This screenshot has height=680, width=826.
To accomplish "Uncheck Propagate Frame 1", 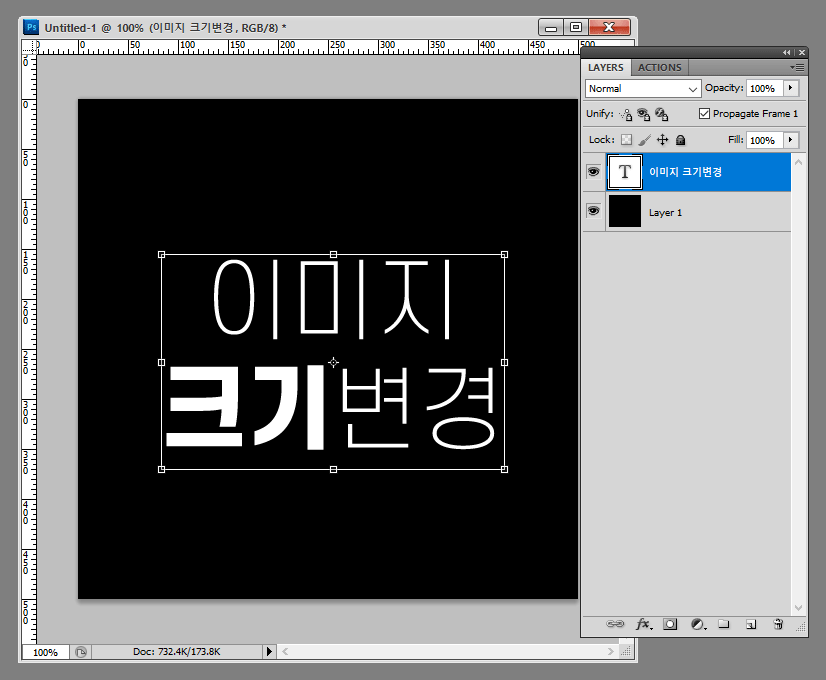I will 703,113.
